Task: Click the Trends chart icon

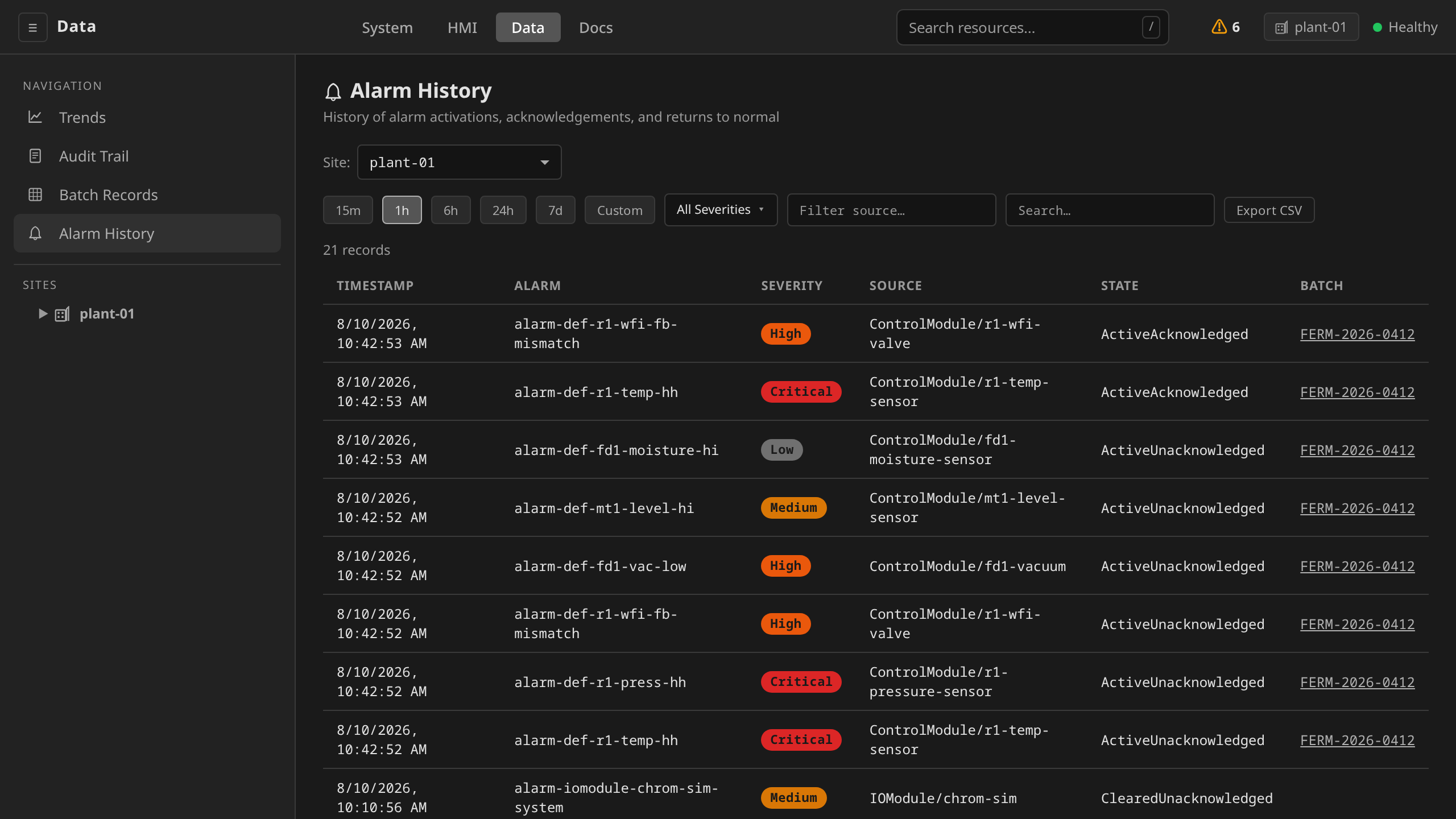Action: 35,117
